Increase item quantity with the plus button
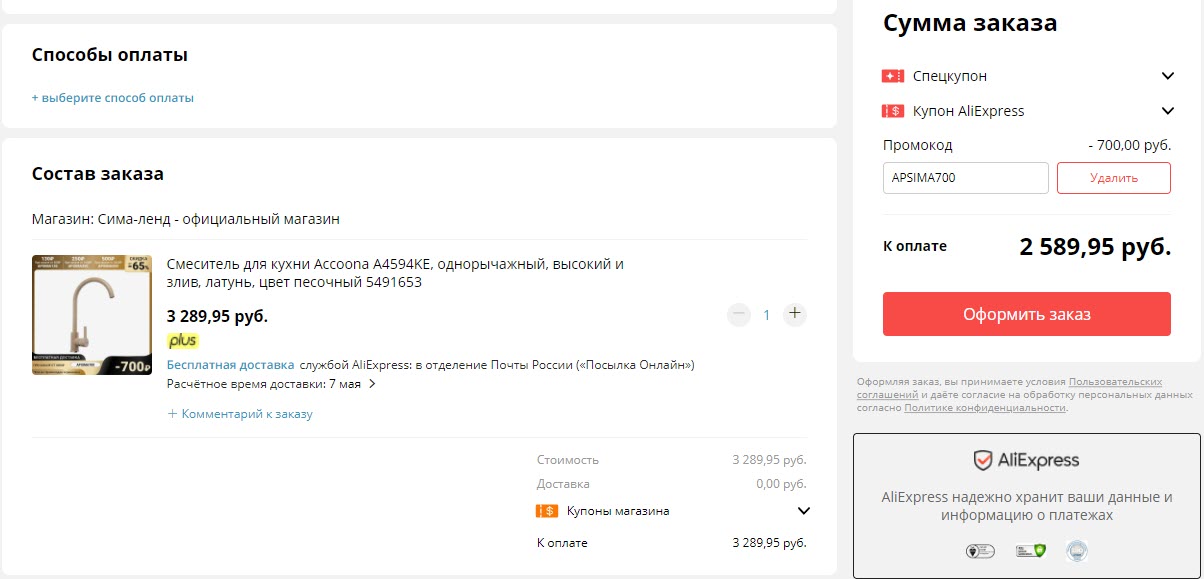1204x579 pixels. coord(795,314)
